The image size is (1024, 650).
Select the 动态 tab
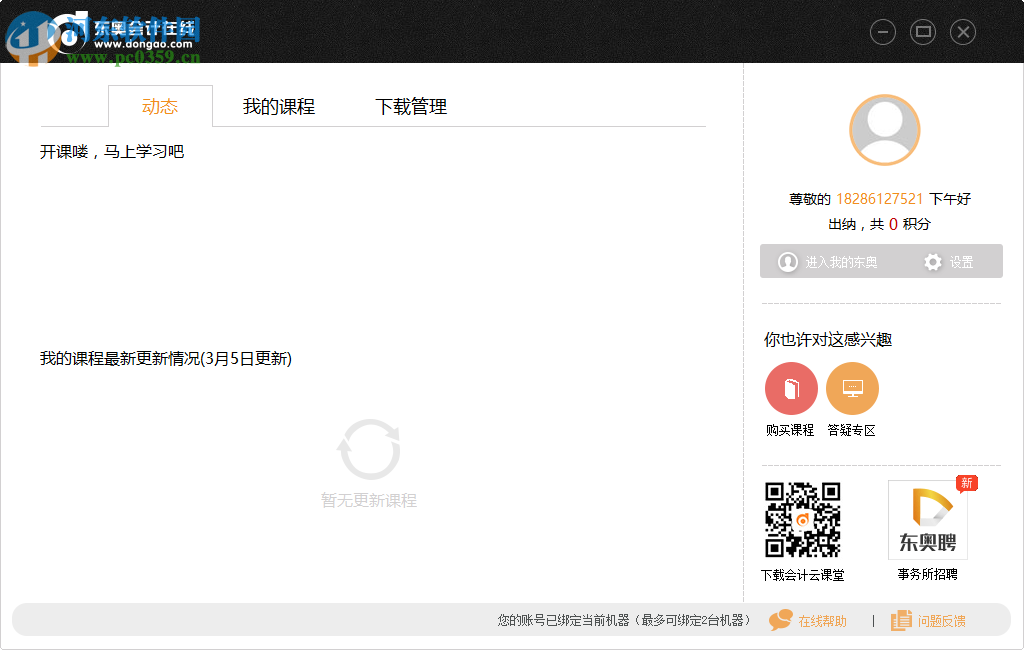click(160, 105)
